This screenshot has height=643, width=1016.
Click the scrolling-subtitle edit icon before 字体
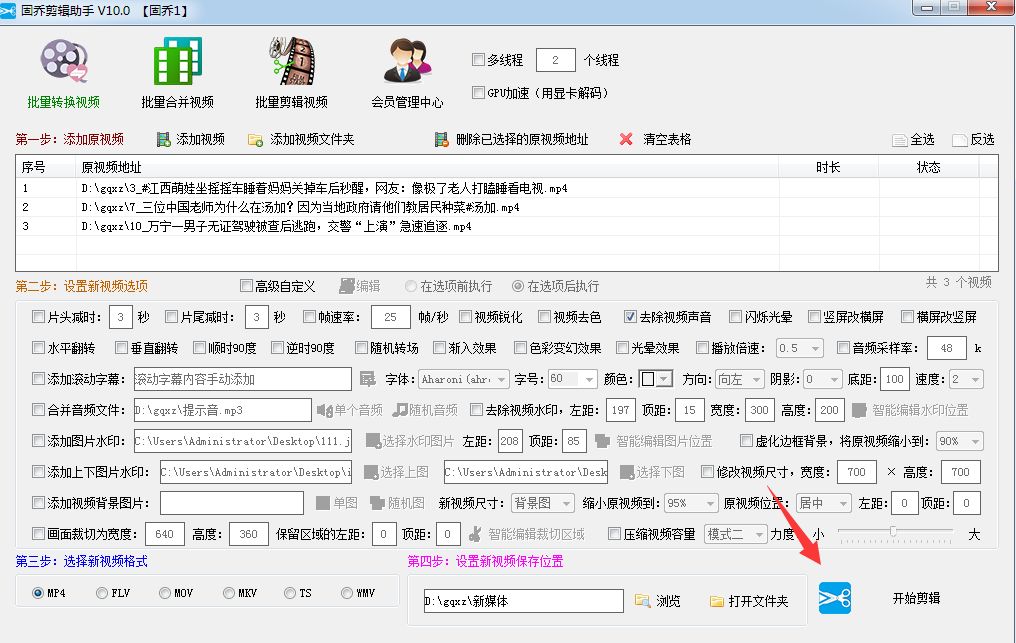coord(367,379)
